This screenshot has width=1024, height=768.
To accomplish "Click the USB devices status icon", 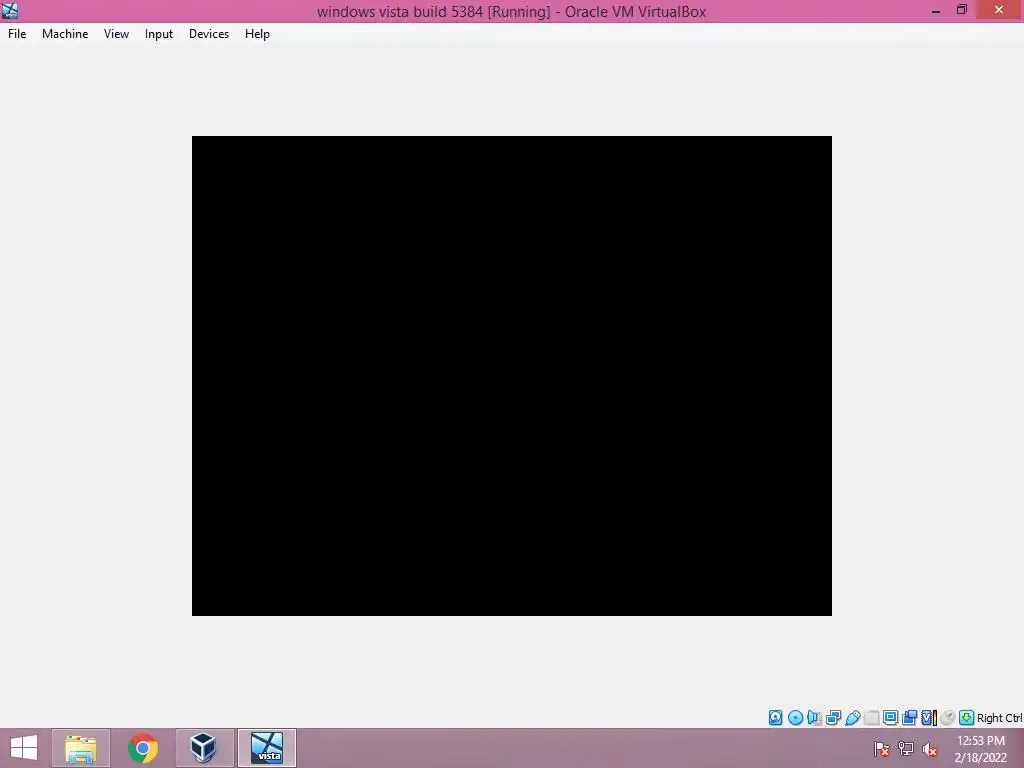I will pos(852,718).
